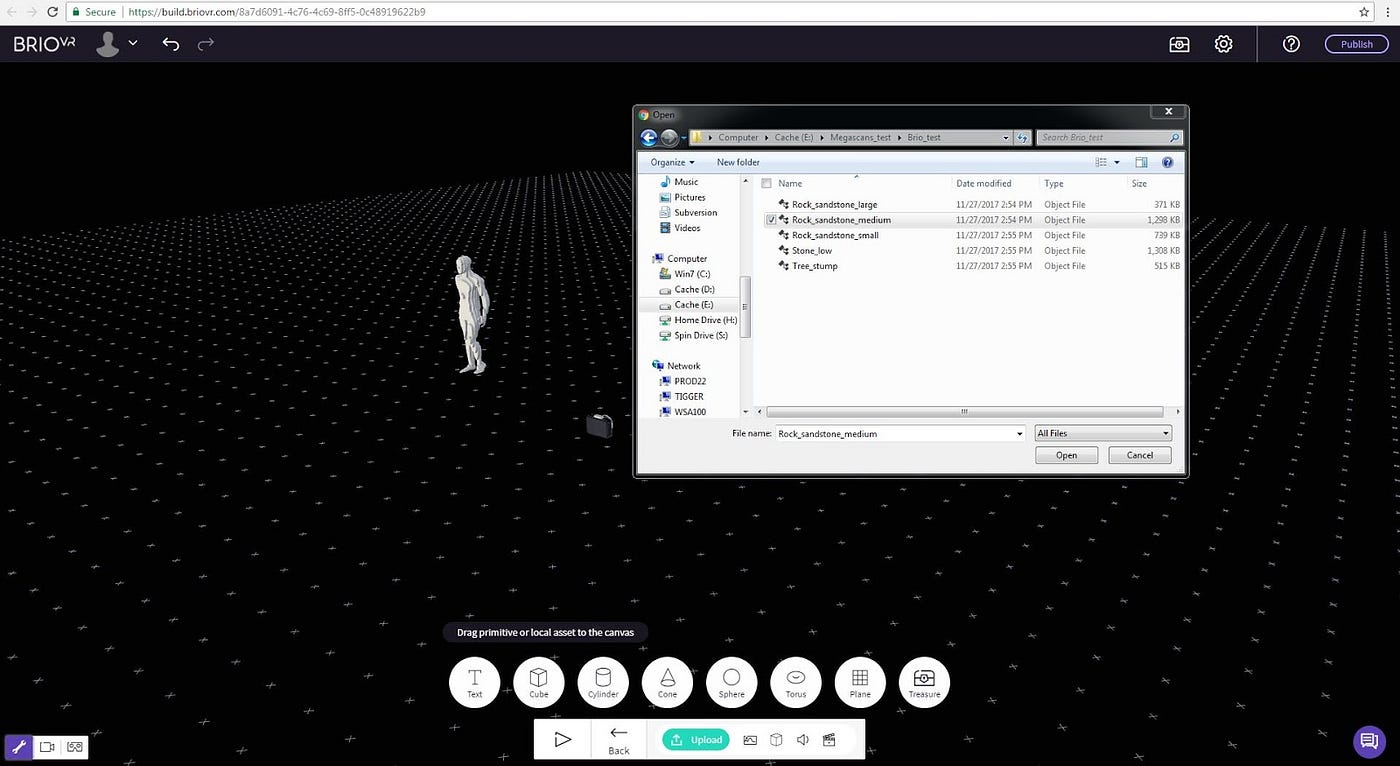Open the All Files type dropdown
This screenshot has width=1400, height=766.
[x=1103, y=433]
